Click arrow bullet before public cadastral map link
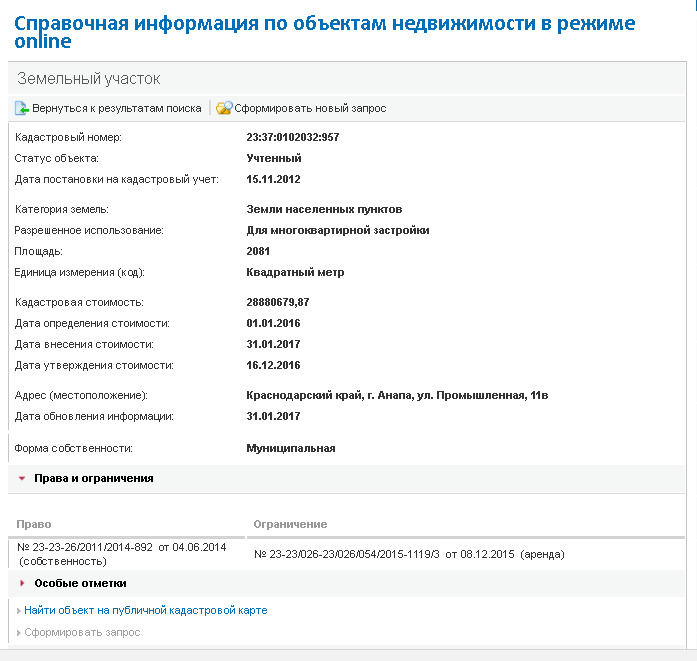The image size is (697, 661). (x=19, y=611)
